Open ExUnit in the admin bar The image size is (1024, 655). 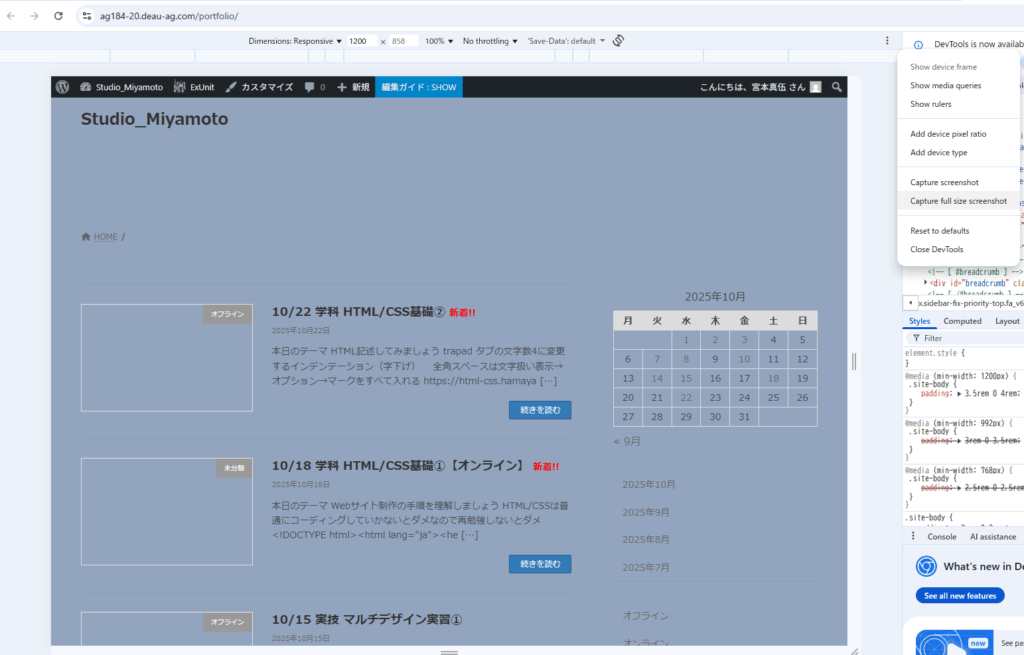(x=194, y=87)
